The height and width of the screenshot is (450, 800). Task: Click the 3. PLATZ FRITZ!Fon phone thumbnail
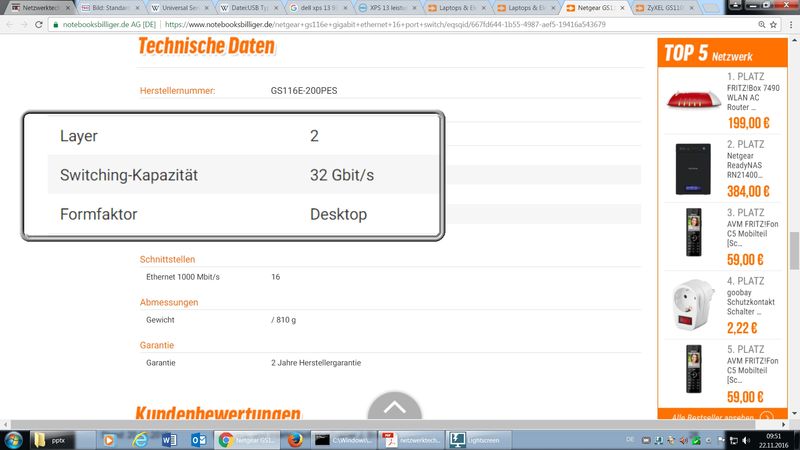693,232
